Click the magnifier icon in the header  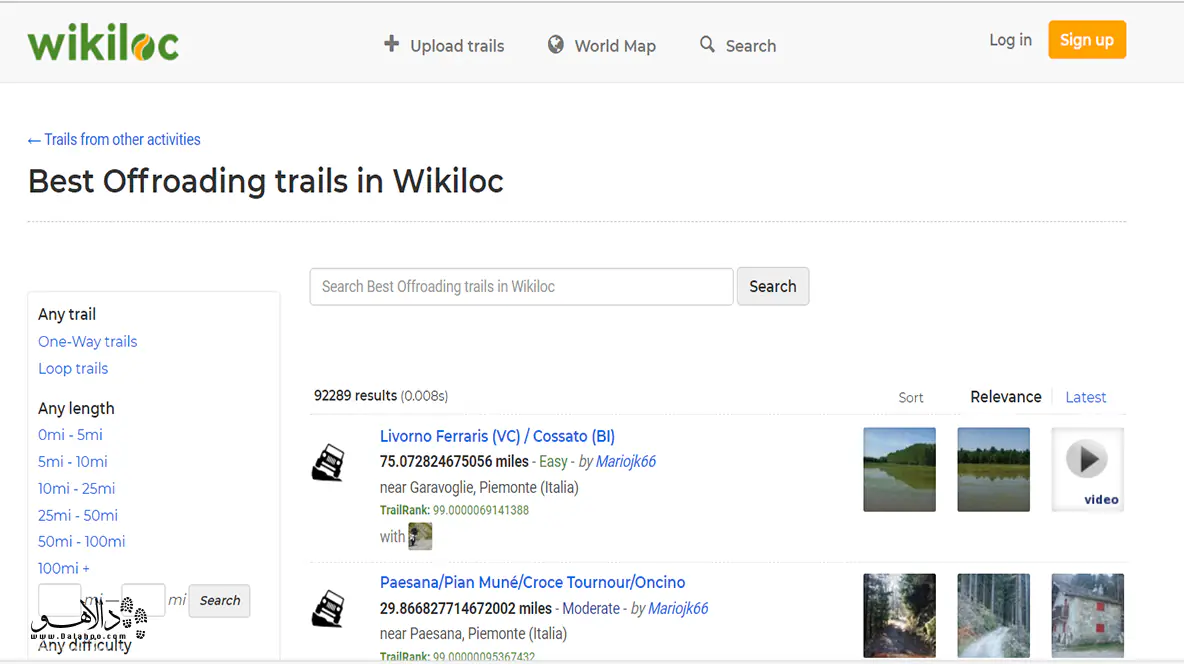click(x=707, y=45)
